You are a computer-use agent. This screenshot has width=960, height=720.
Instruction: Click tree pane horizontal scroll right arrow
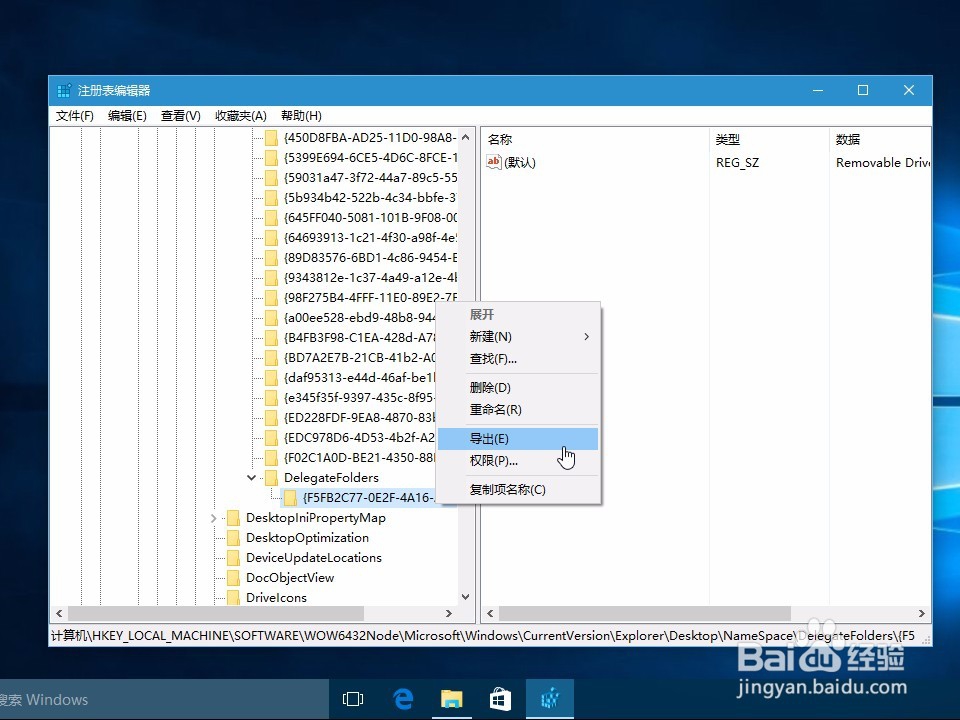[449, 613]
